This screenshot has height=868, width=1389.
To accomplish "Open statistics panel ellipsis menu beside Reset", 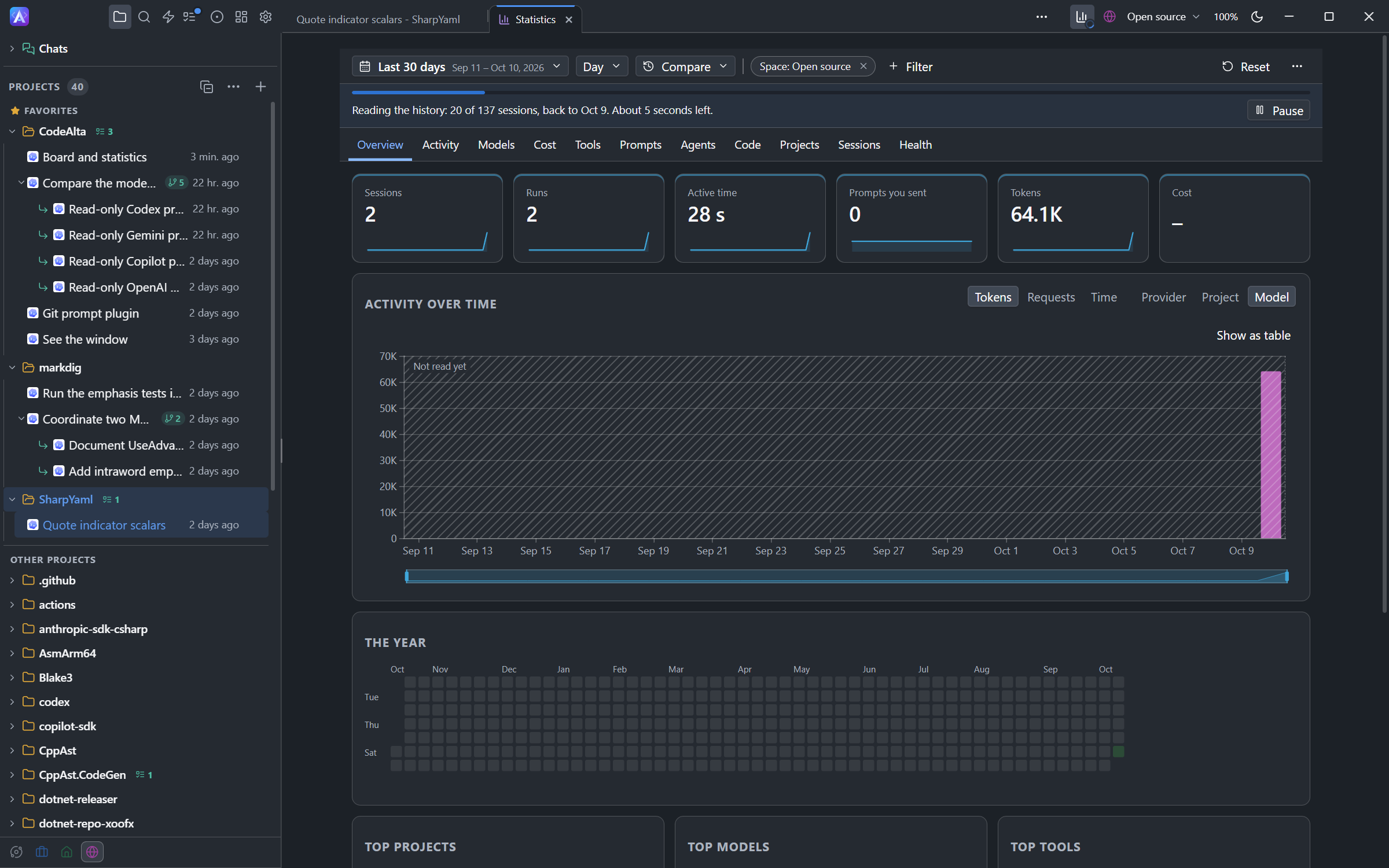I will click(1297, 67).
